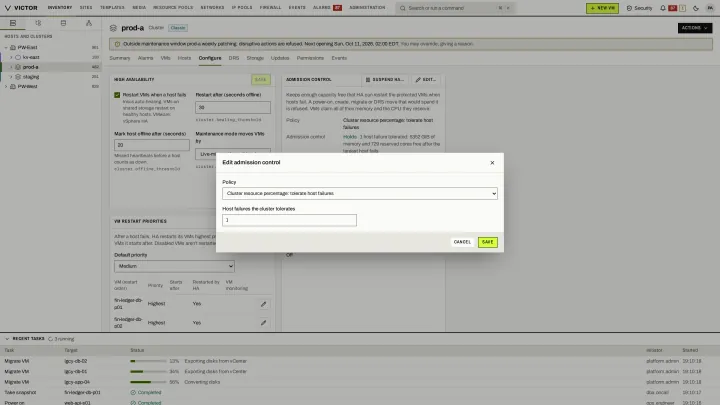Open the Inventory menu
This screenshot has width=720, height=405.
(x=60, y=8)
